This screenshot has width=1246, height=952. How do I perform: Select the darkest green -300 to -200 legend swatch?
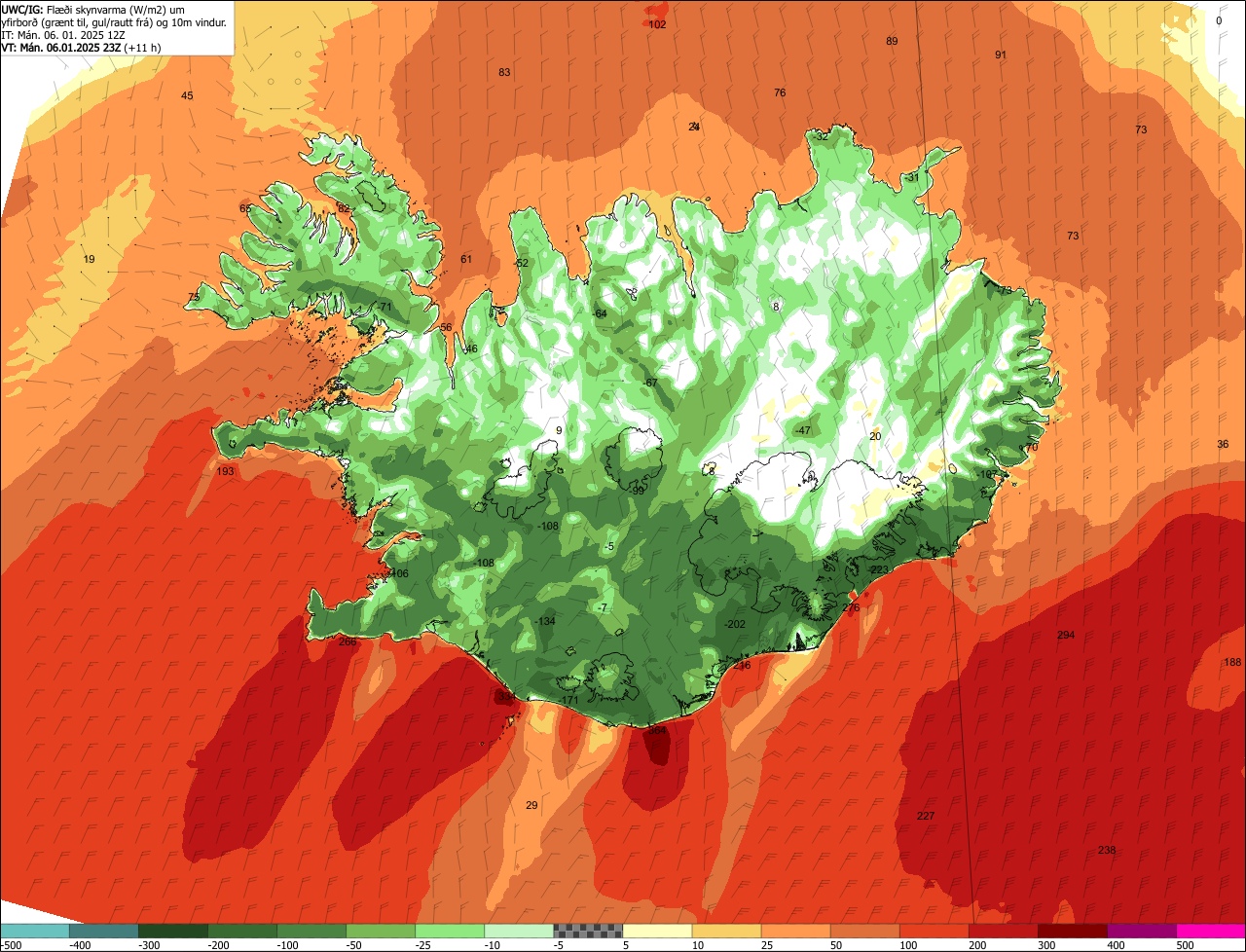(x=173, y=931)
